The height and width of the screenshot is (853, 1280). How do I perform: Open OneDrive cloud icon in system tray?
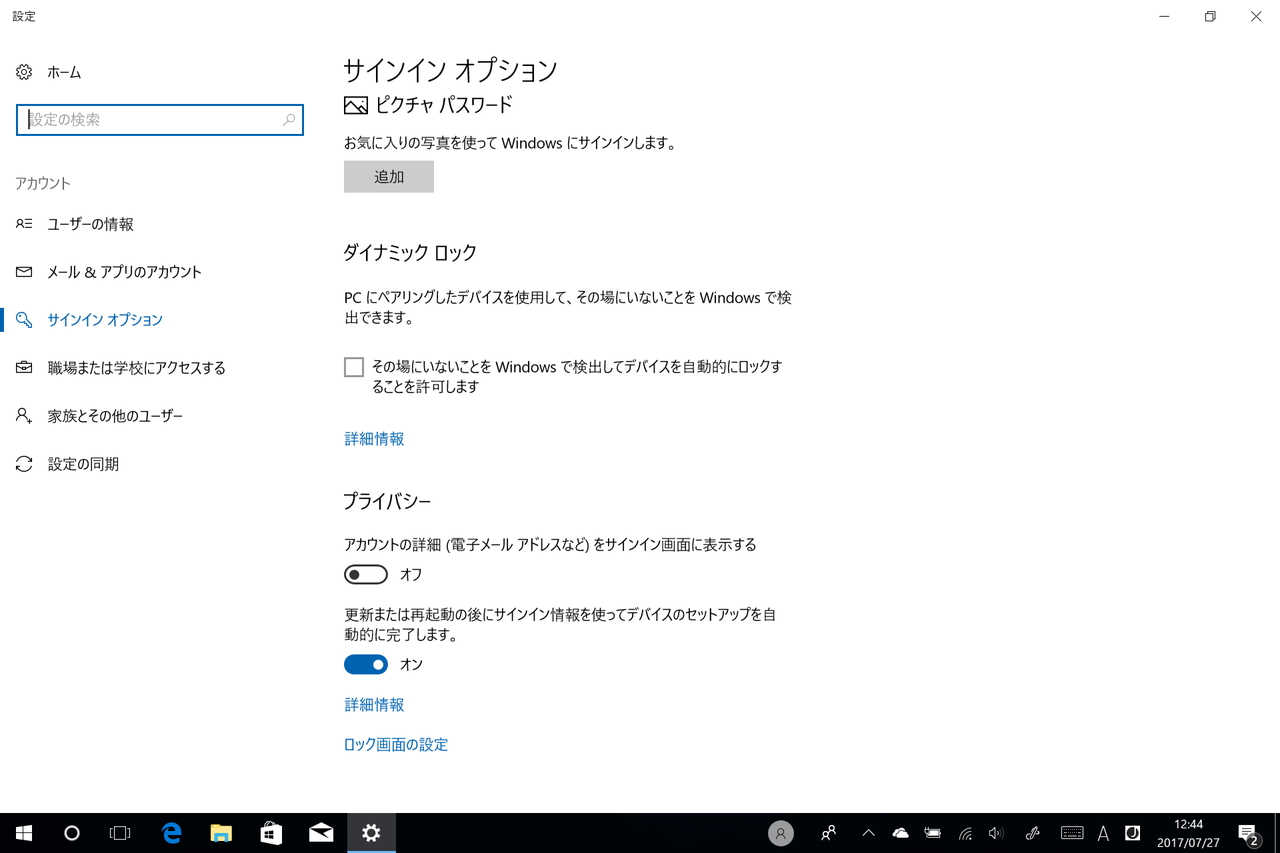[x=900, y=832]
